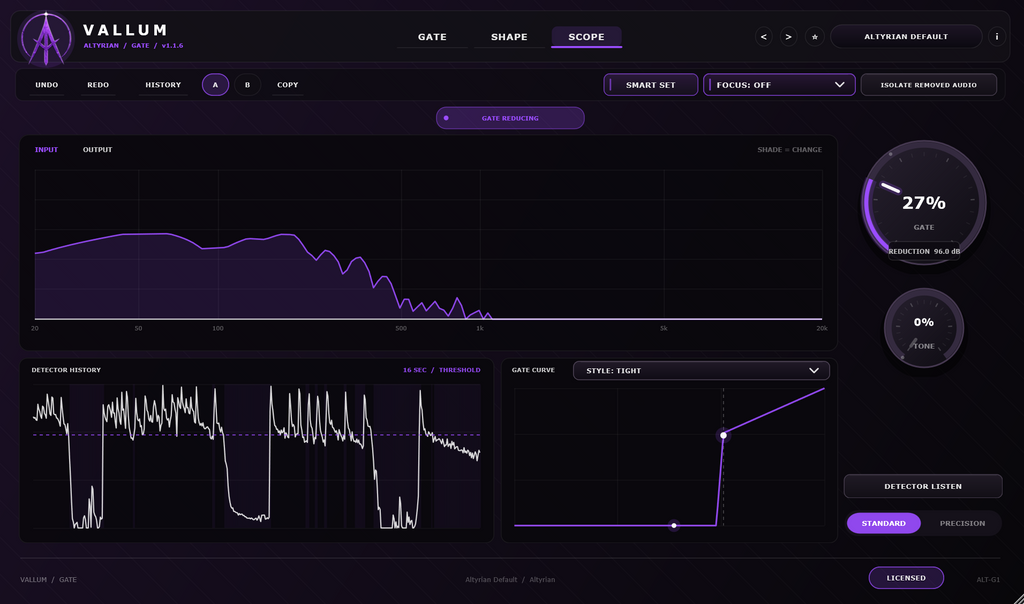Click the Redo button
This screenshot has width=1024, height=604.
click(x=98, y=85)
